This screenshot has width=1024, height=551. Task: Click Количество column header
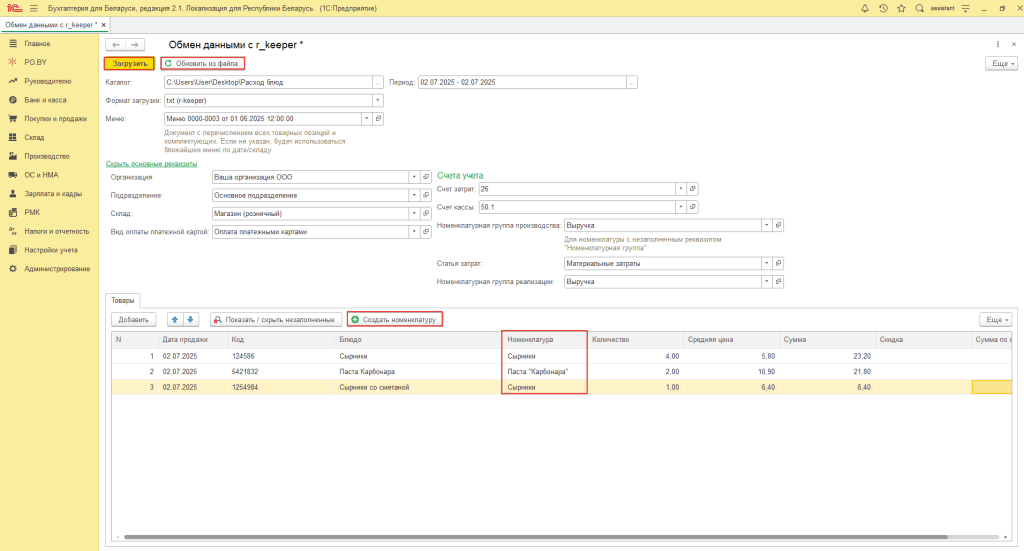click(x=635, y=339)
